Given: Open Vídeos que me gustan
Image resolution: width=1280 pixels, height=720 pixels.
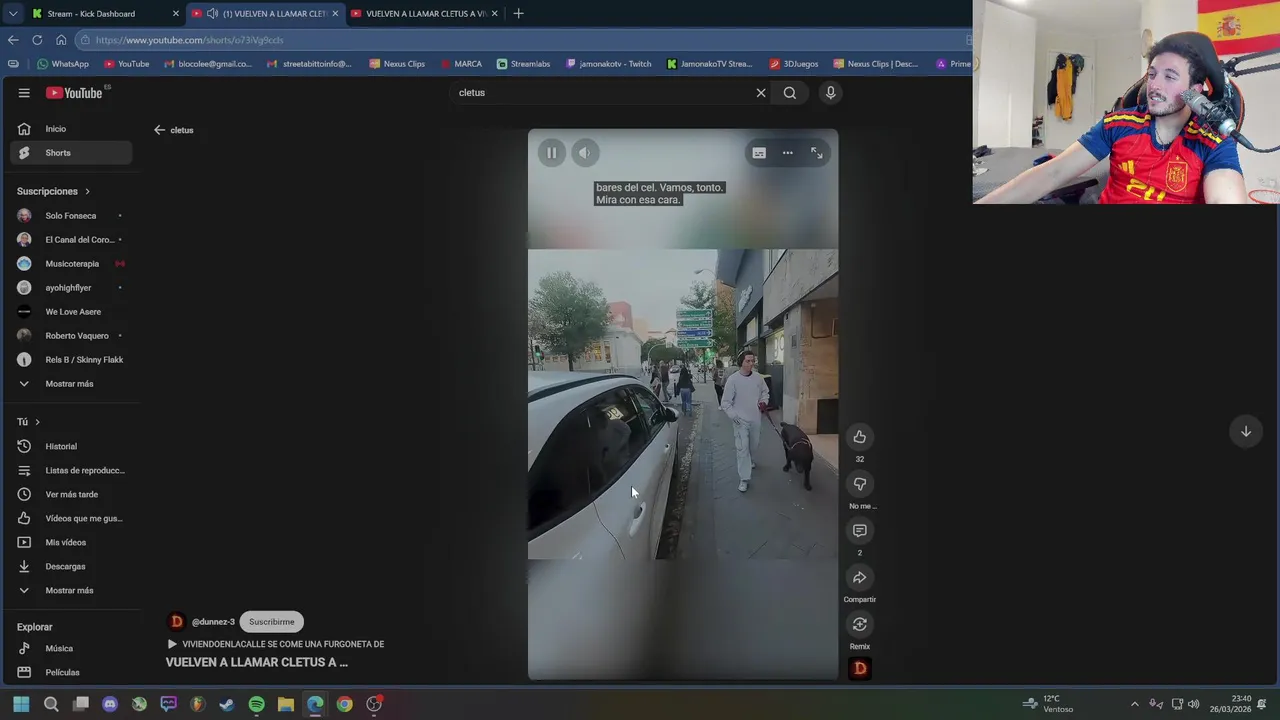Looking at the screenshot, I should [70, 519].
